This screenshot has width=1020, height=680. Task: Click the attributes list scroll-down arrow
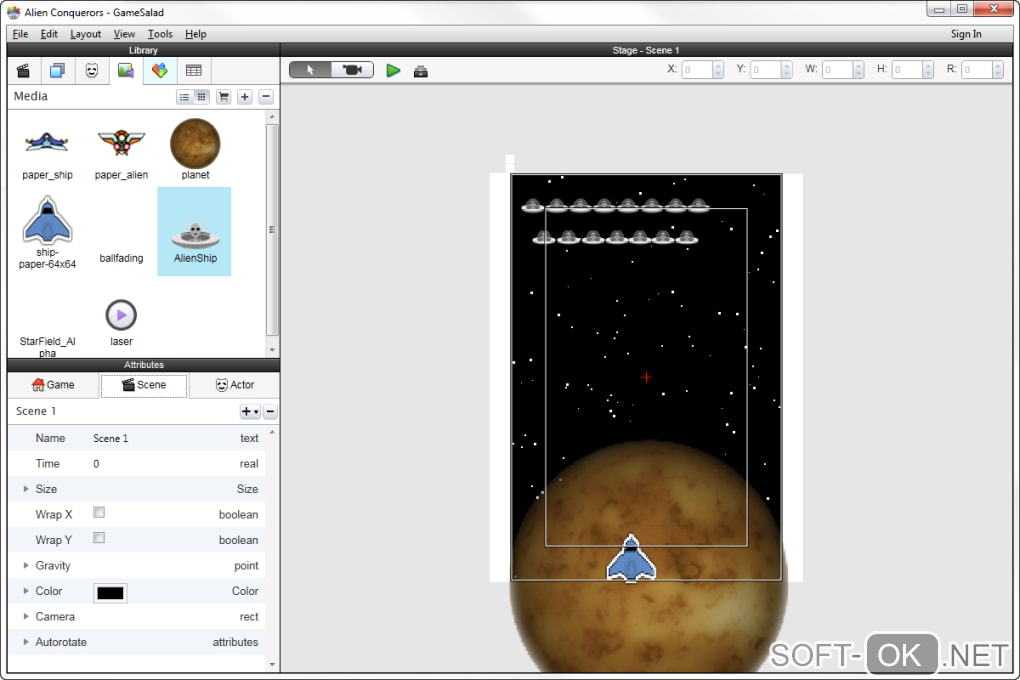[x=272, y=664]
